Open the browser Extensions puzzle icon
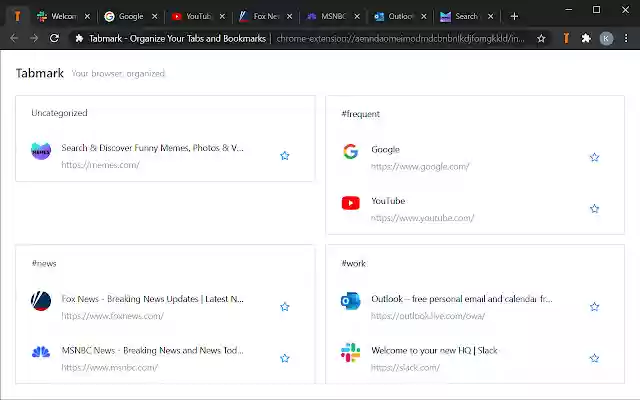 click(586, 38)
